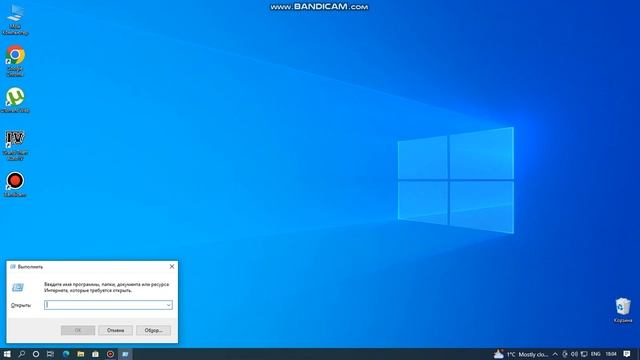Open the clock showing 18:04

[611, 354]
